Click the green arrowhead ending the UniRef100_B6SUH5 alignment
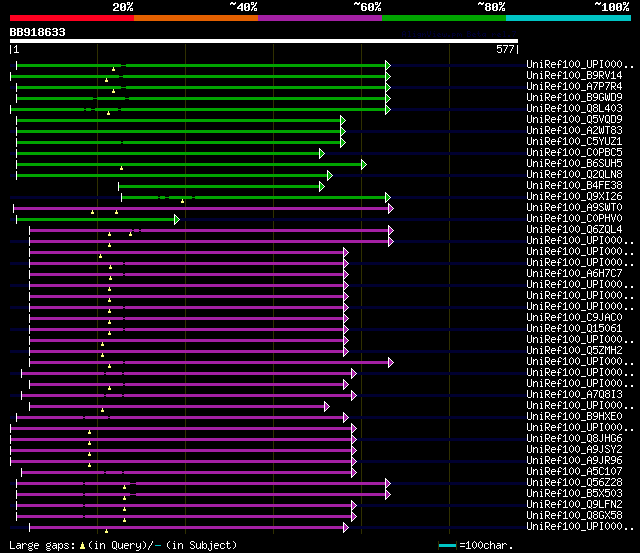This screenshot has height=553, width=640. coord(364,164)
